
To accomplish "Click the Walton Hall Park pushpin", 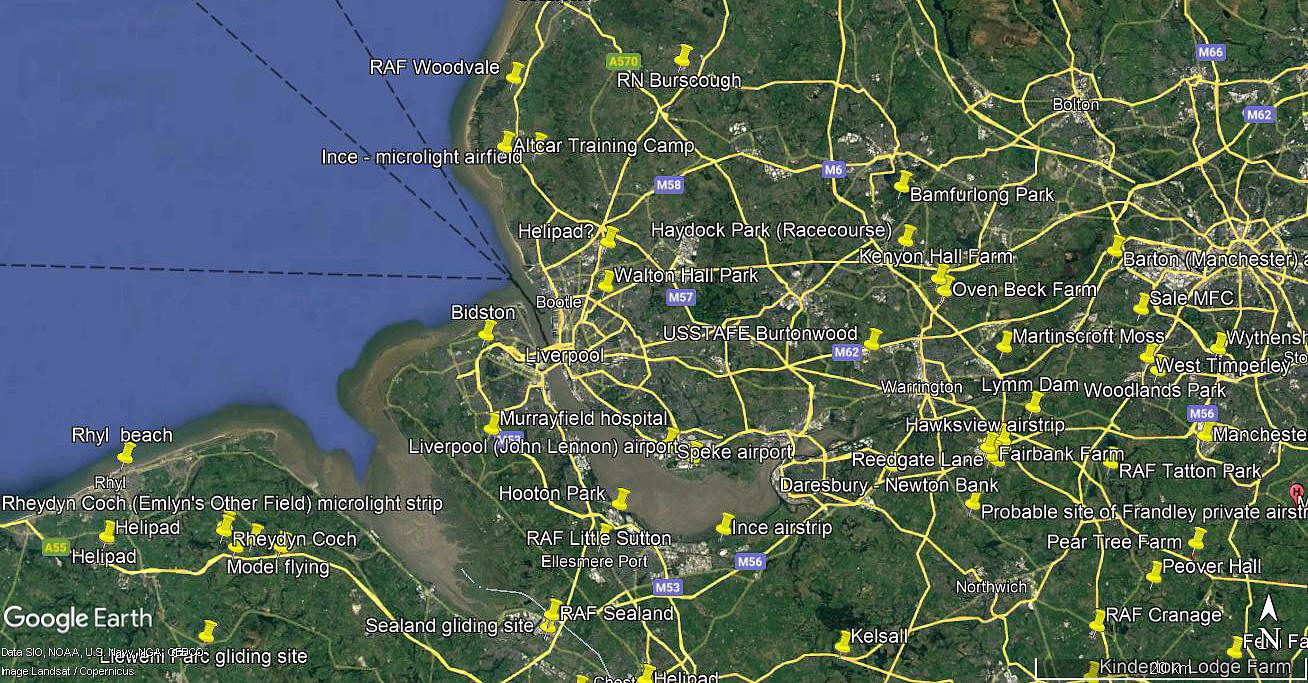I will click(x=606, y=281).
